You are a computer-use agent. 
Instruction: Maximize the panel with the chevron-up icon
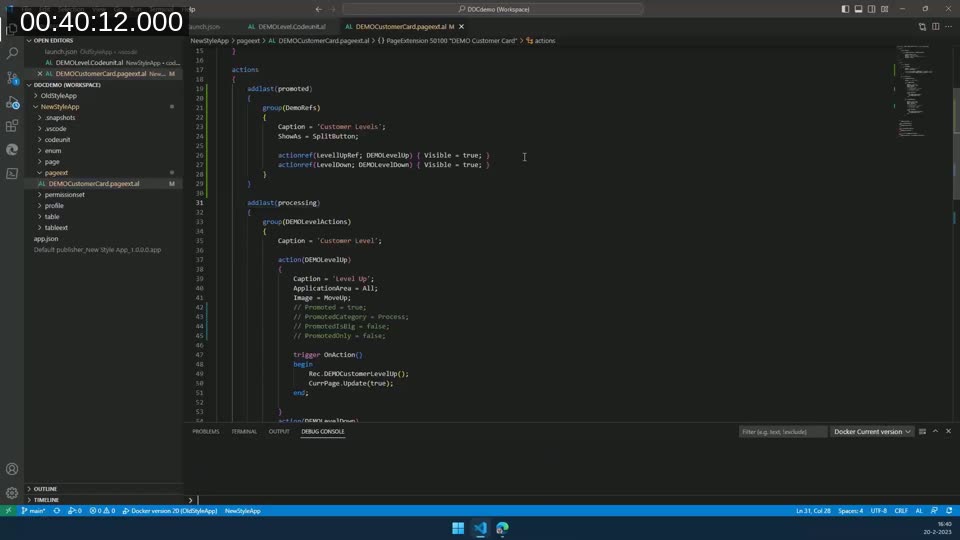click(936, 432)
